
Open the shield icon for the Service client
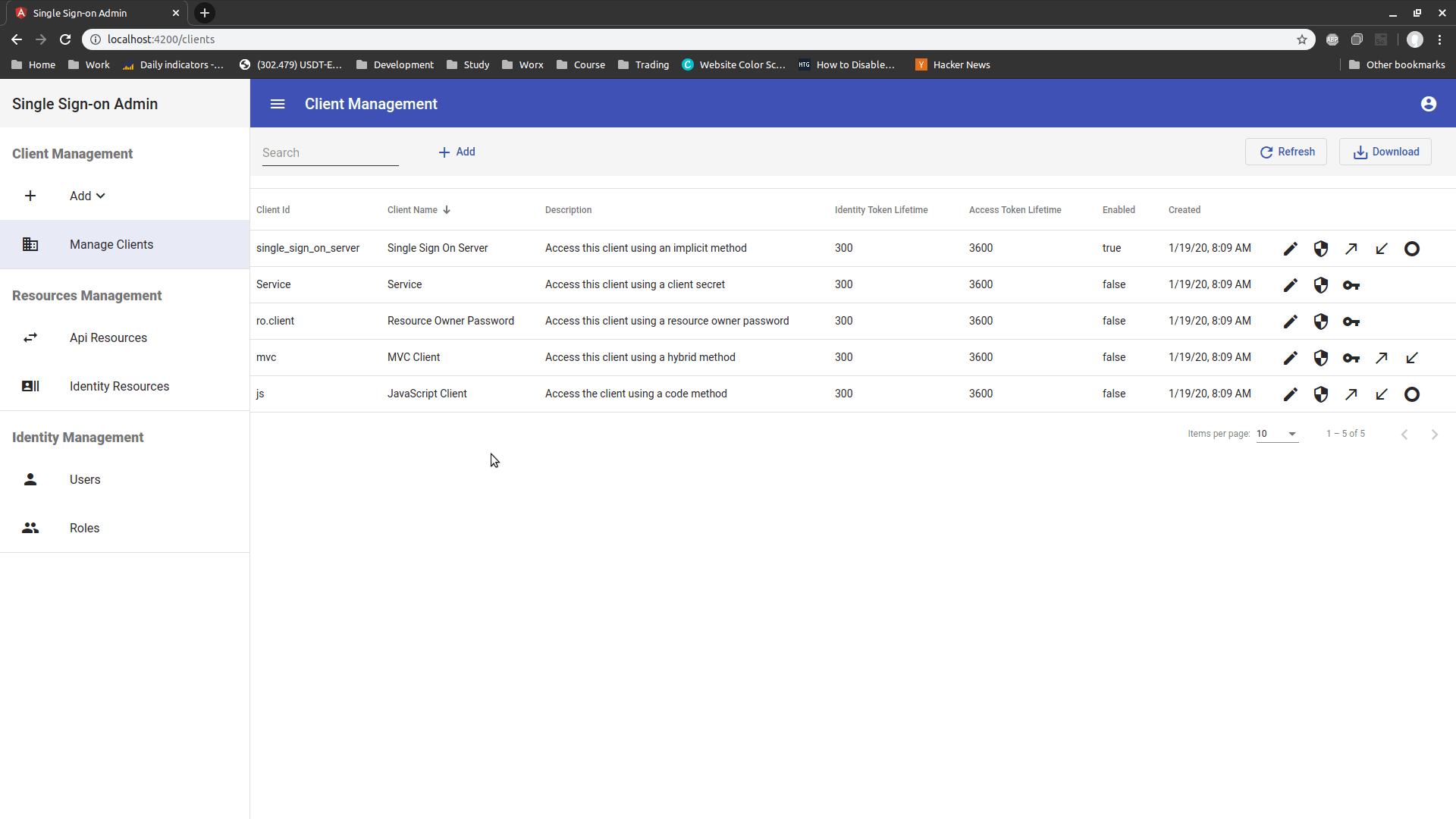1320,285
